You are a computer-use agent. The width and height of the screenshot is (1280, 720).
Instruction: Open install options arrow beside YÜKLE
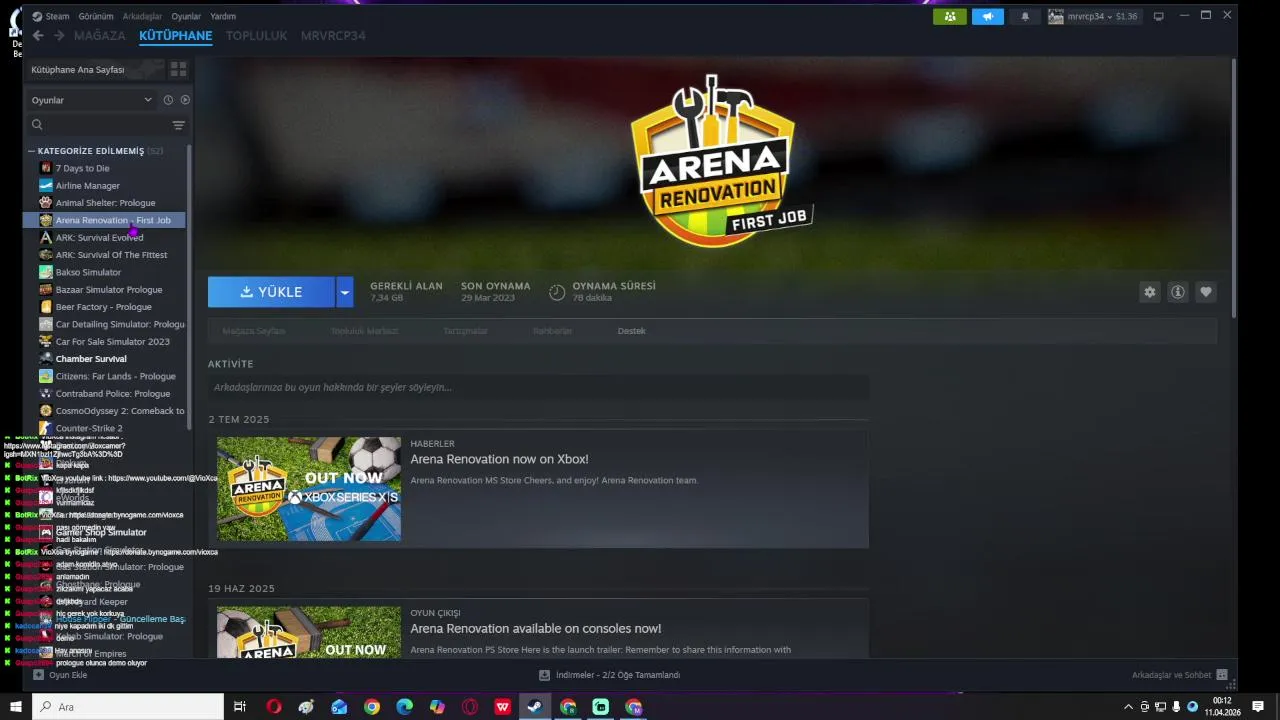[344, 292]
